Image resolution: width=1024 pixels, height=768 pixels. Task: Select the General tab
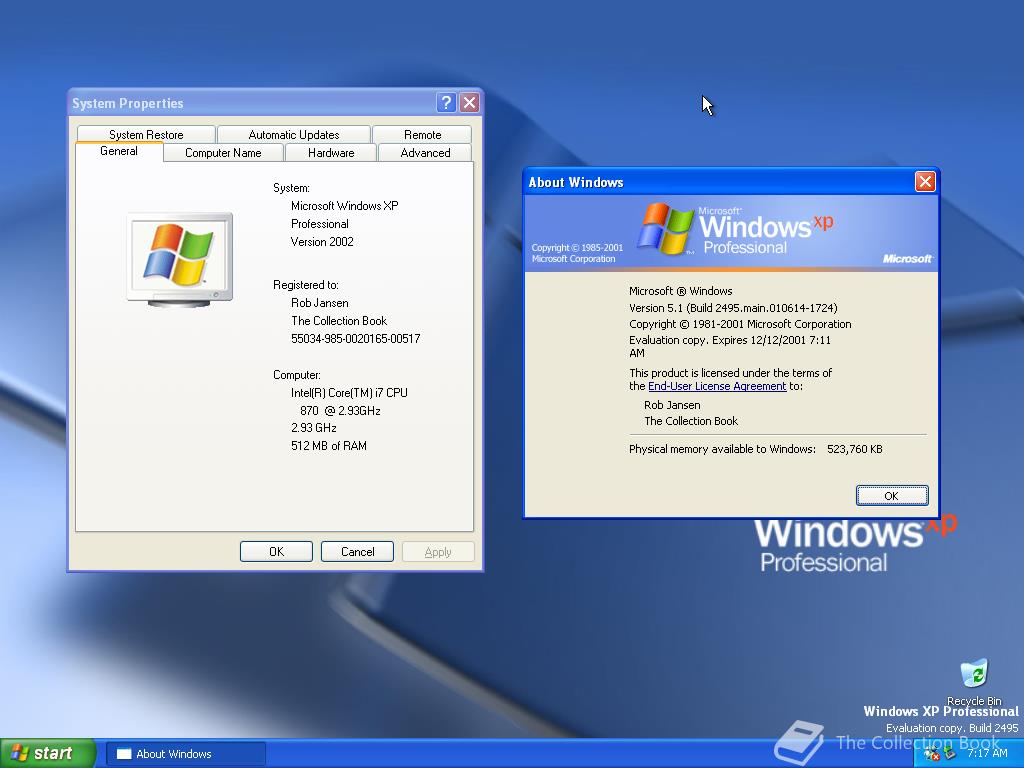[x=119, y=151]
